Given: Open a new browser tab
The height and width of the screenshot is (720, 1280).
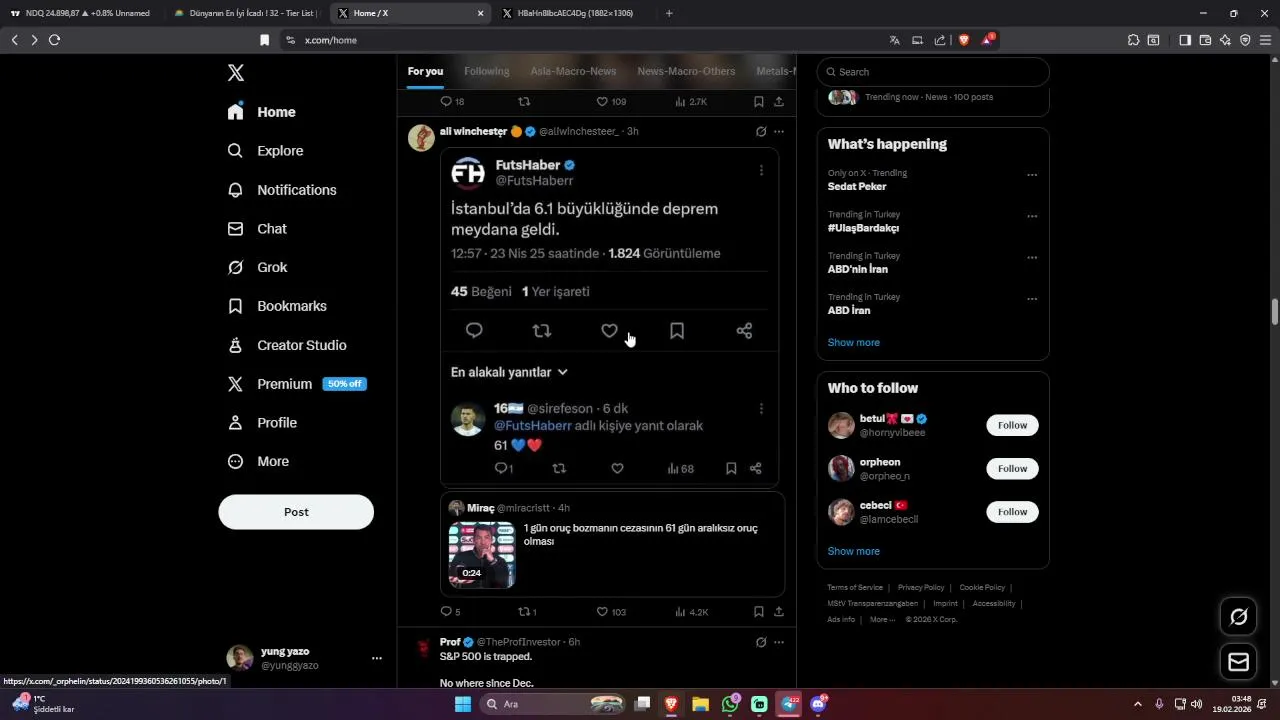Looking at the screenshot, I should pos(669,13).
